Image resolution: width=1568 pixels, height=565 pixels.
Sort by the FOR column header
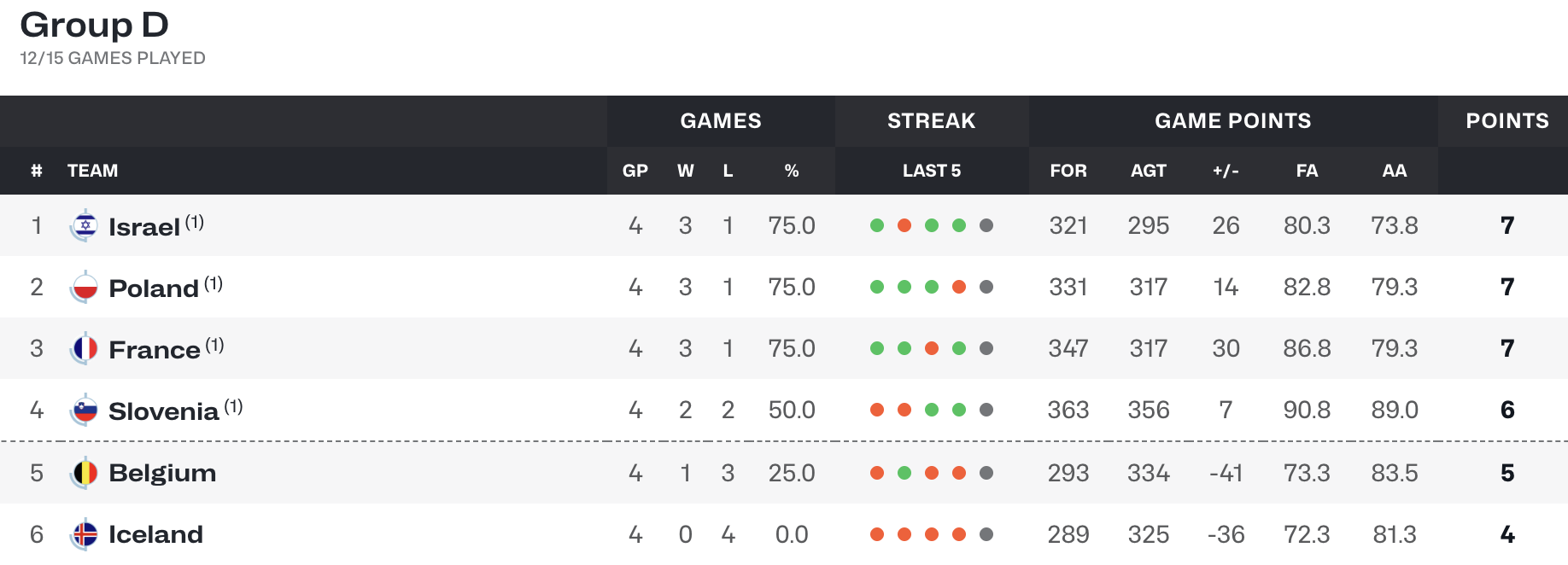coord(1068,171)
